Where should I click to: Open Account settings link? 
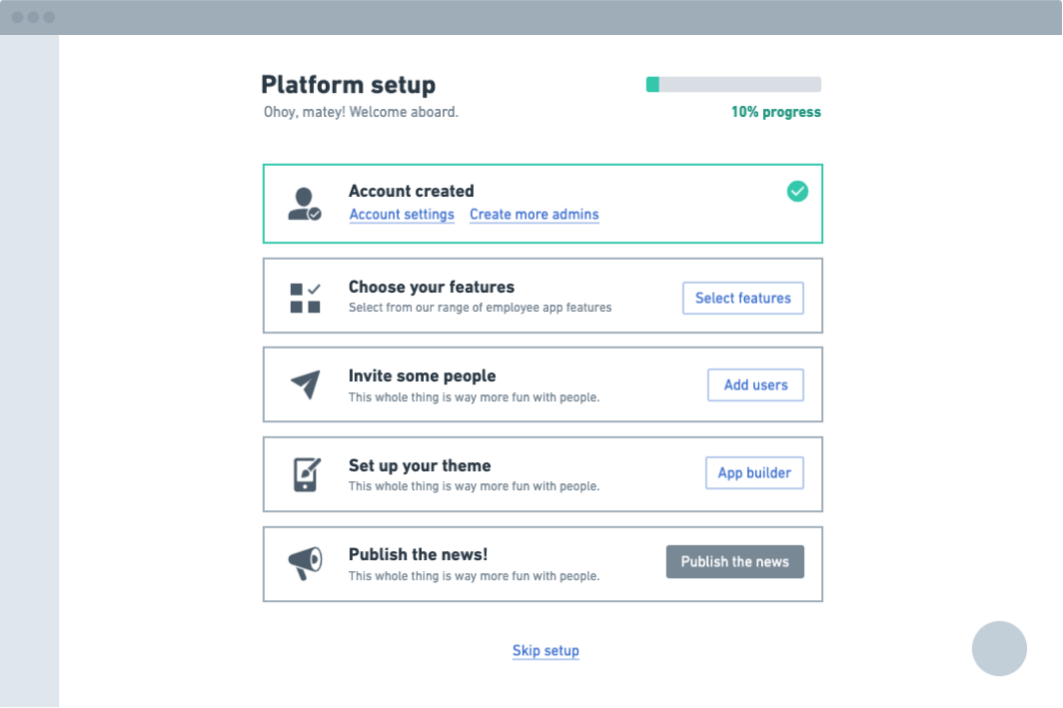401,214
